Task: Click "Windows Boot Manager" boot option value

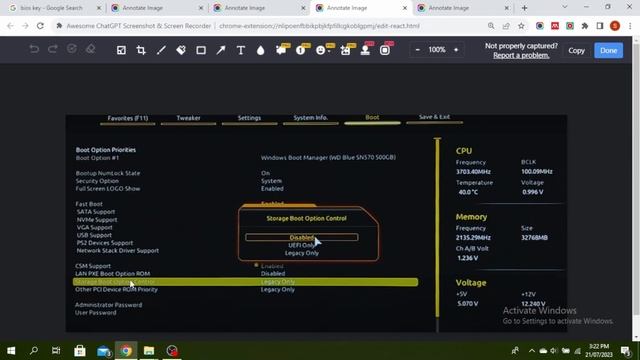Action: click(328, 158)
